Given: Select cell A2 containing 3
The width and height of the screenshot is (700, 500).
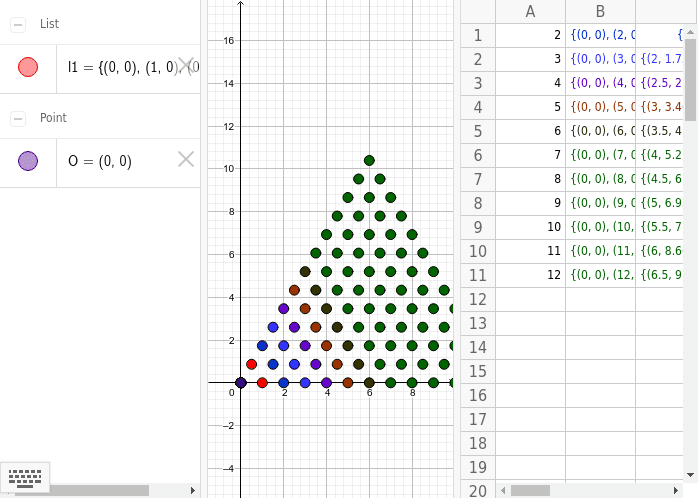Looking at the screenshot, I should [x=530, y=59].
